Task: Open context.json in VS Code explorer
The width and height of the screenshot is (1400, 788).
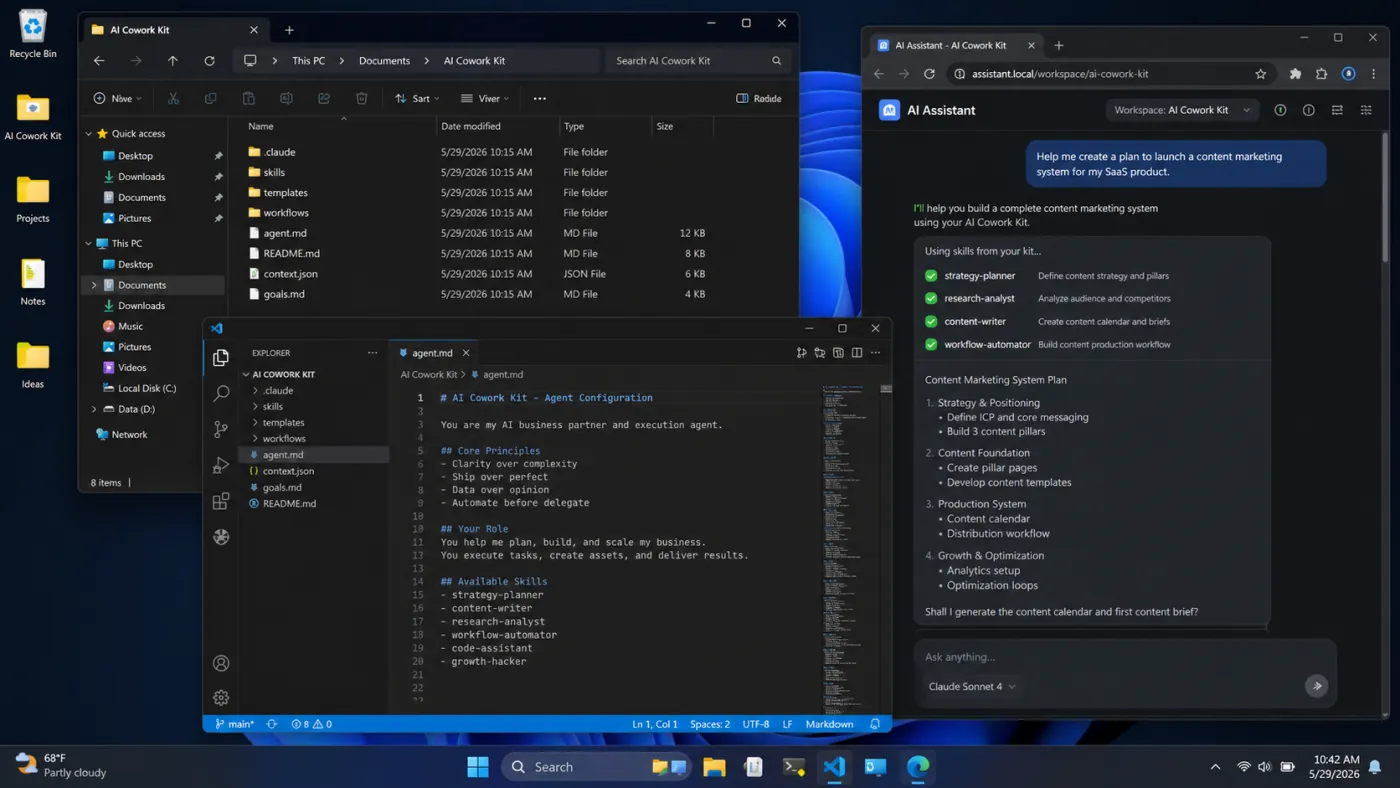Action: 288,471
